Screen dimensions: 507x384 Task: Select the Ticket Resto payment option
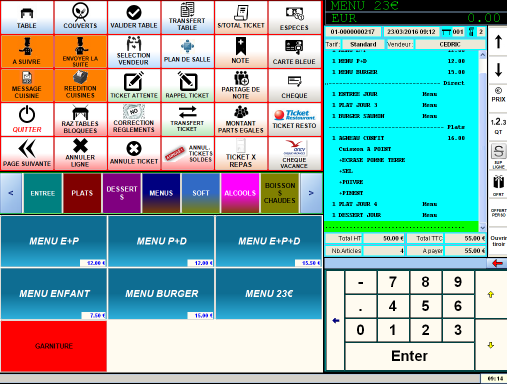[294, 119]
